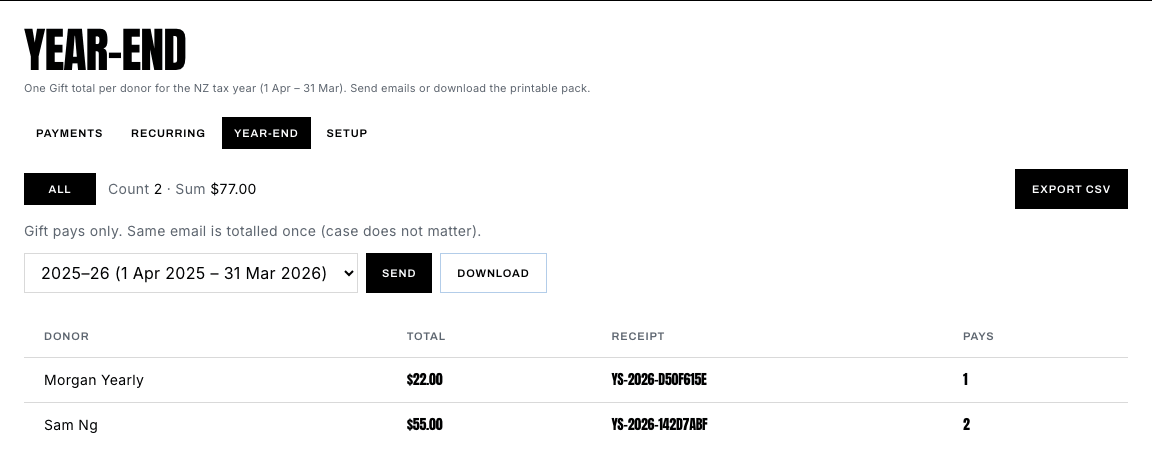Export the list as CSV
Viewport: 1152px width, 472px height.
click(x=1071, y=189)
